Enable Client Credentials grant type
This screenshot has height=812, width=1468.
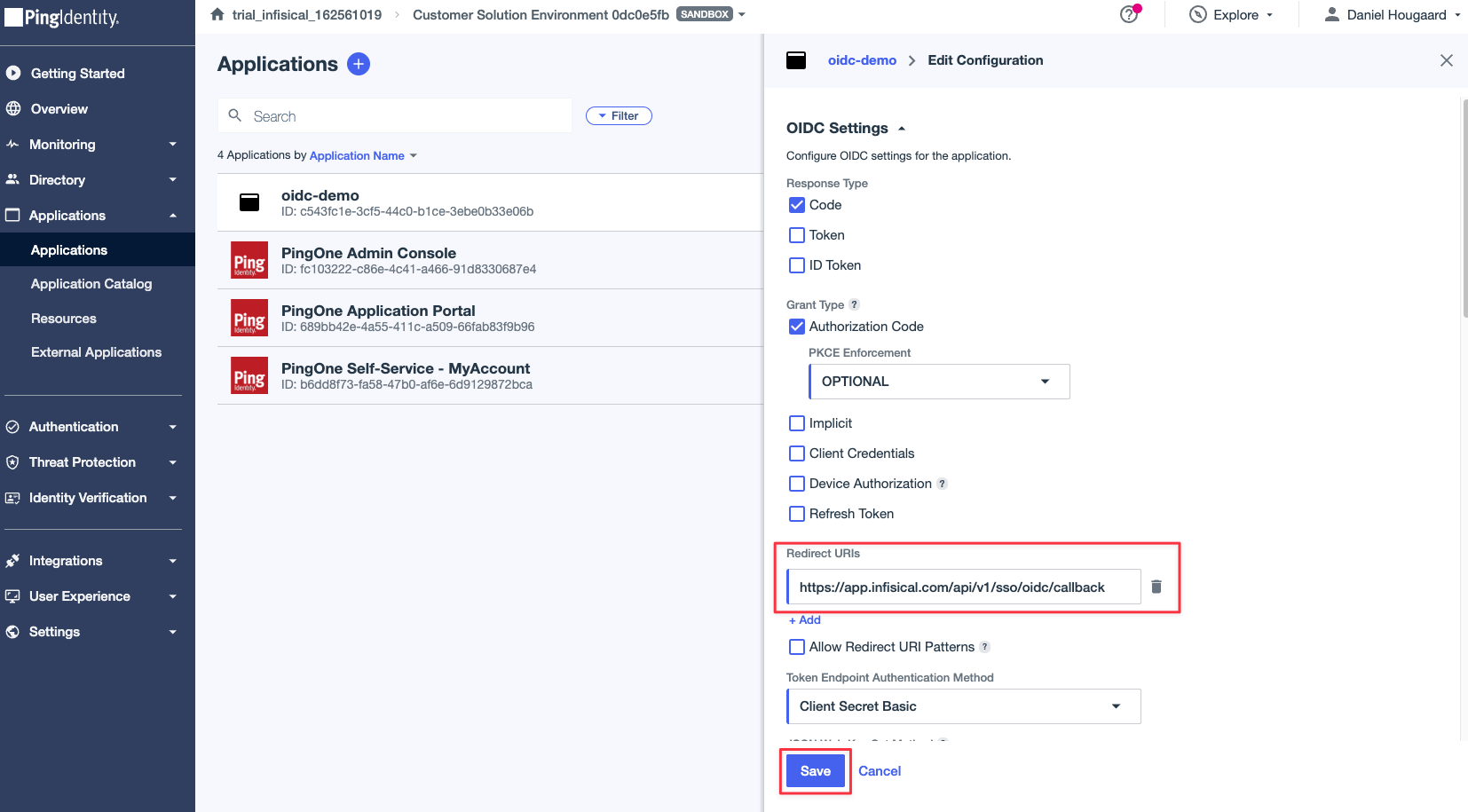click(797, 453)
